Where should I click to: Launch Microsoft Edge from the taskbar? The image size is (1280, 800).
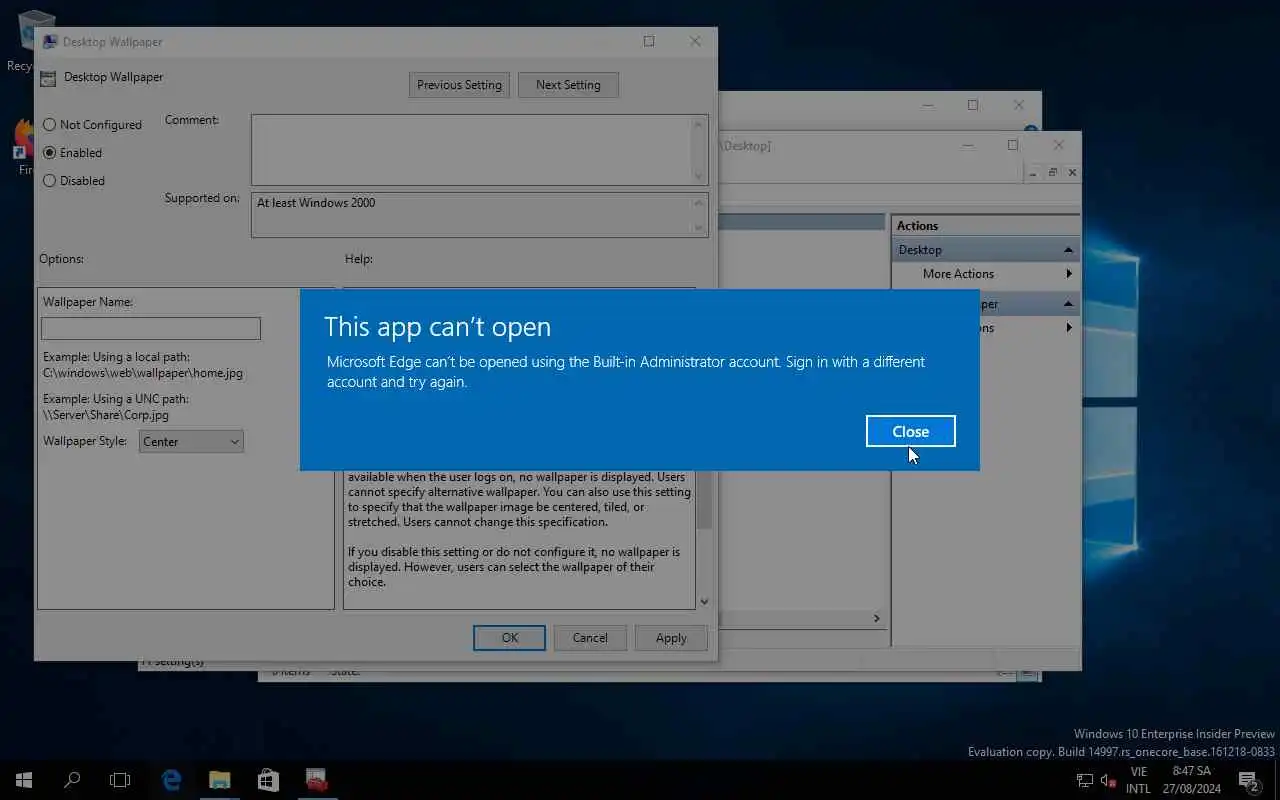(x=172, y=780)
